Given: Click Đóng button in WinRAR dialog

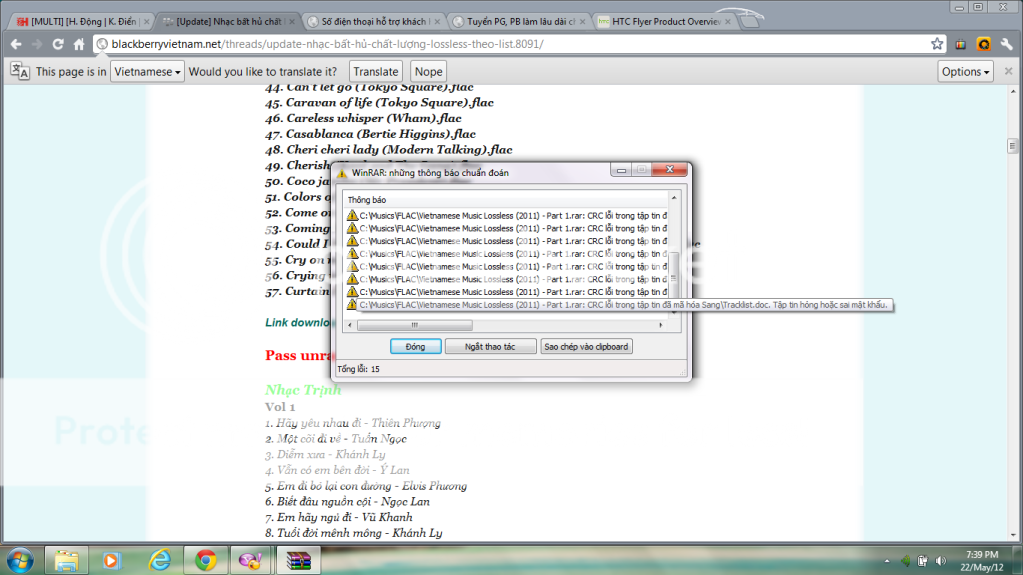Looking at the screenshot, I should coord(415,347).
